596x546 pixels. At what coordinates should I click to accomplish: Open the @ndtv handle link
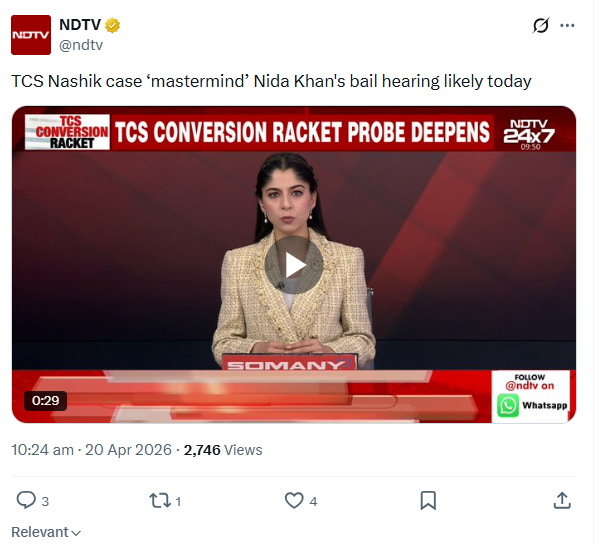click(x=81, y=45)
